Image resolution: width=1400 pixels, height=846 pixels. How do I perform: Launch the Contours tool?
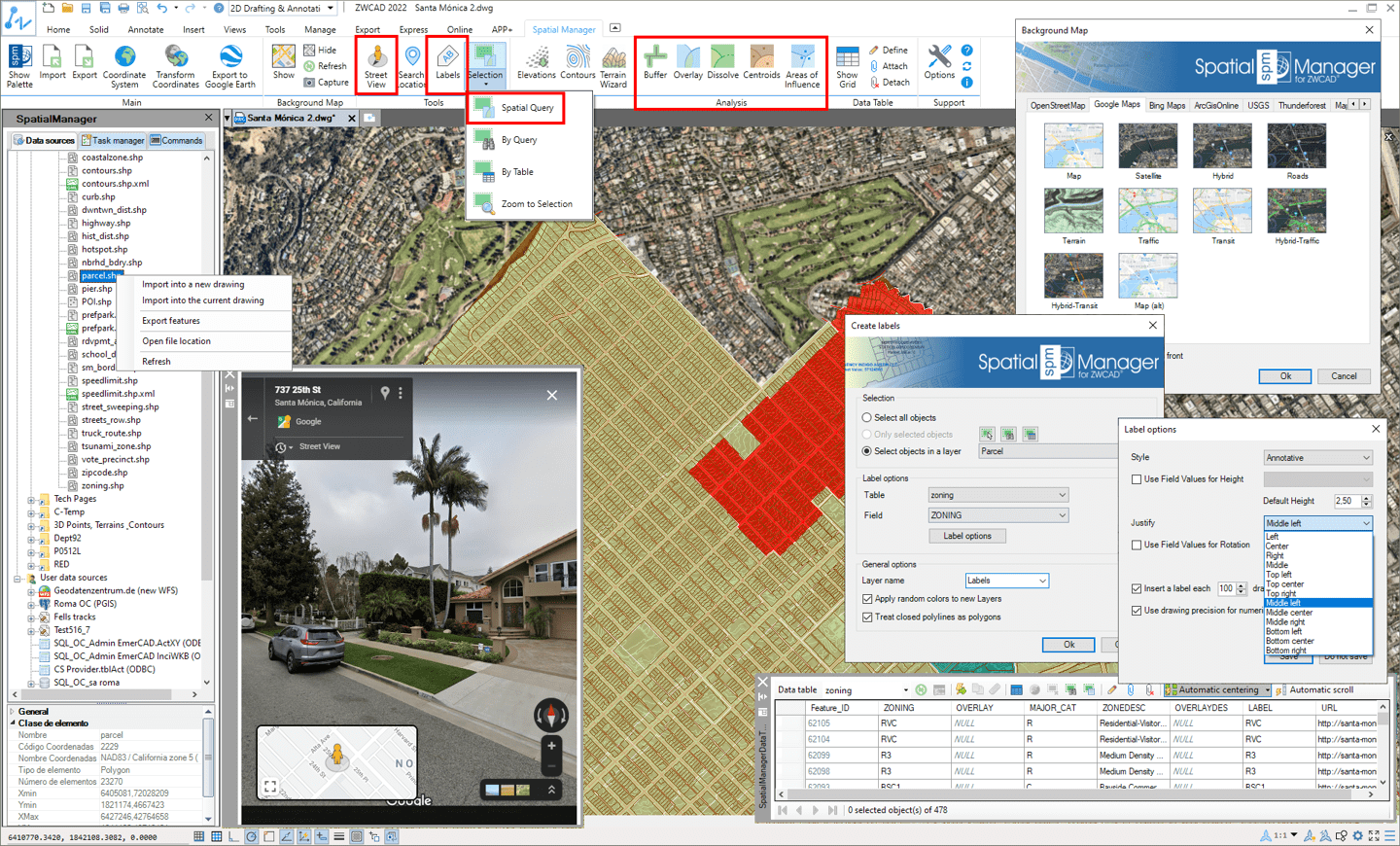tap(577, 62)
